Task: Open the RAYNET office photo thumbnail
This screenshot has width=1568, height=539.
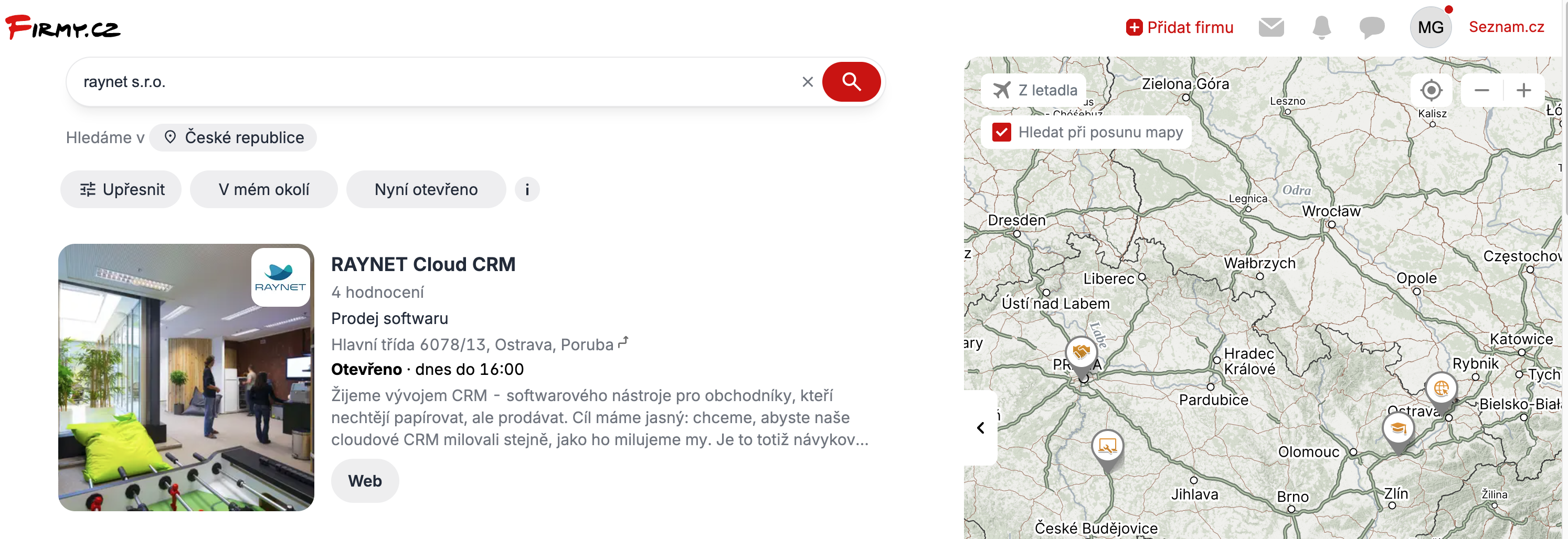Action: (186, 377)
